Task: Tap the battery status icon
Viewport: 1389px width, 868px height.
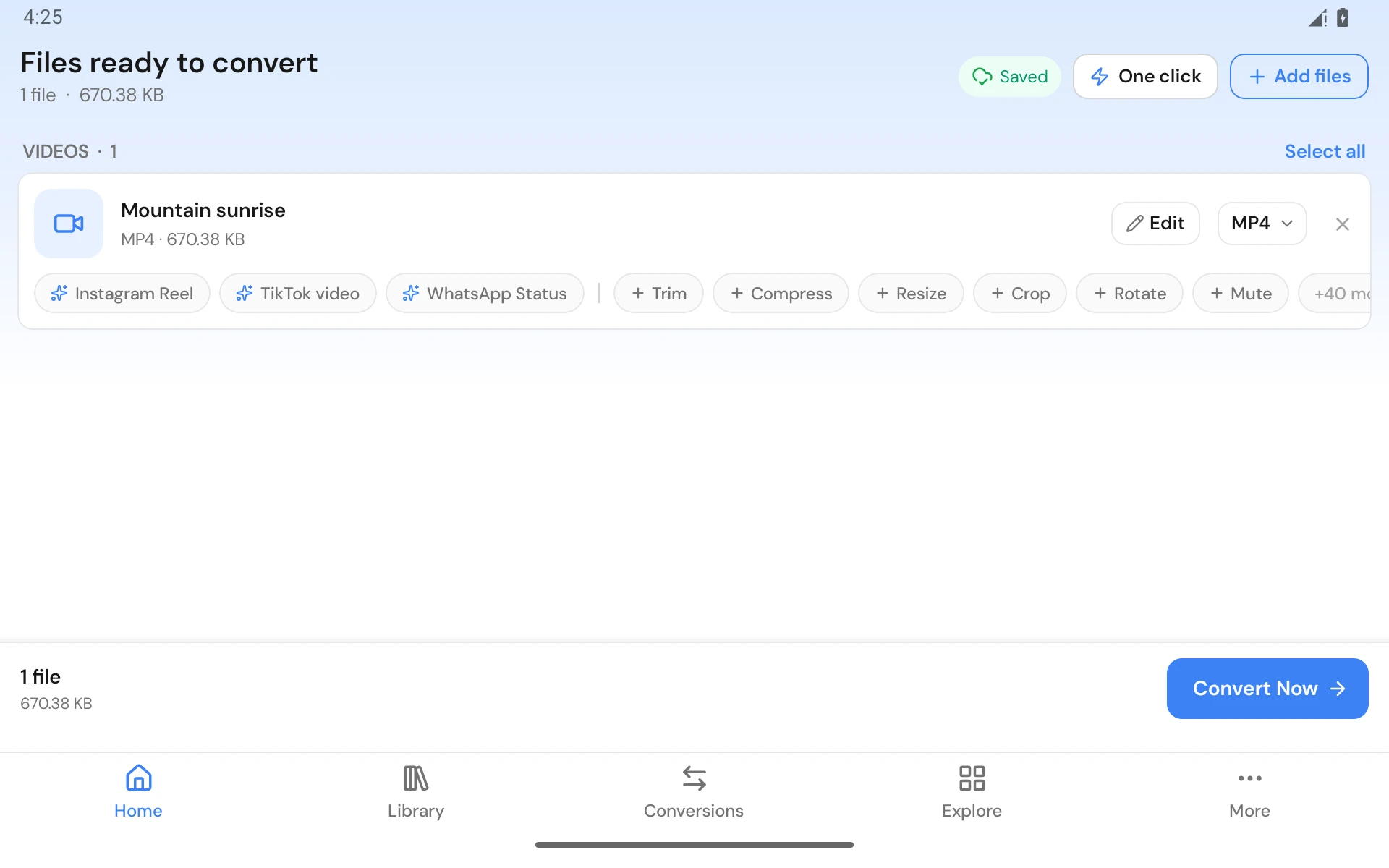Action: pyautogui.click(x=1343, y=17)
